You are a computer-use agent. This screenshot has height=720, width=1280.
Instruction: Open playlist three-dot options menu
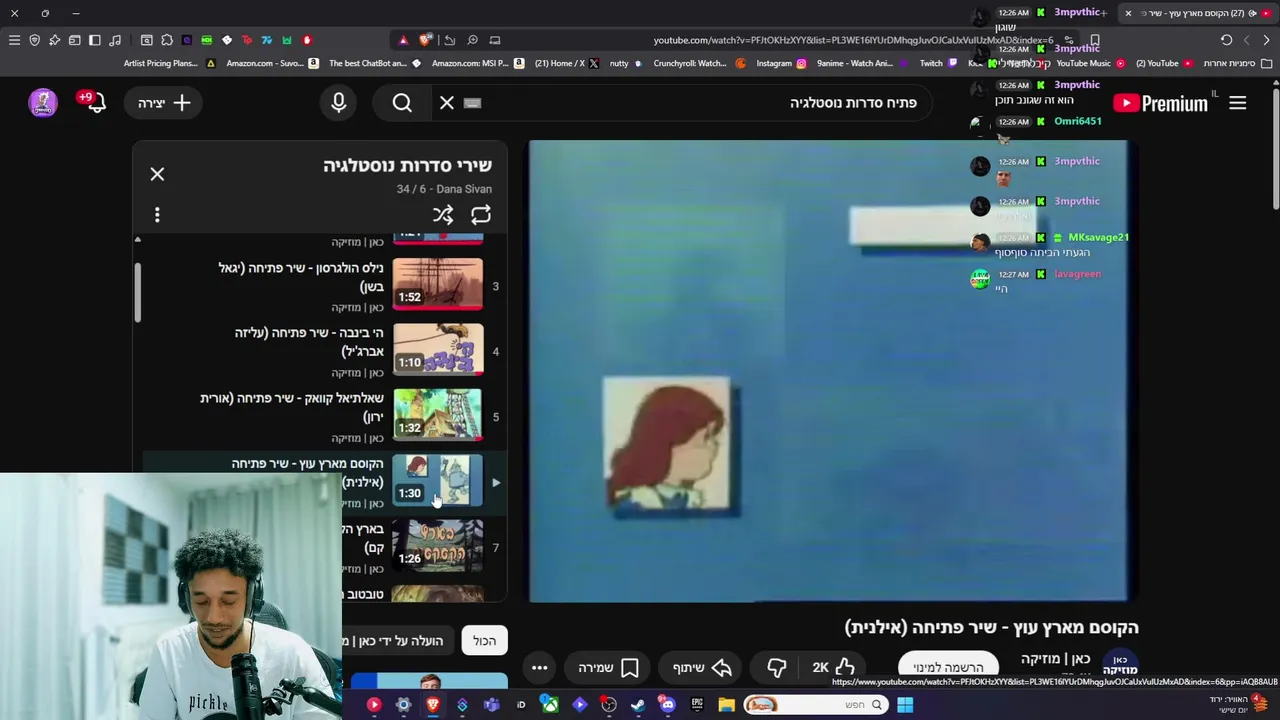[157, 215]
